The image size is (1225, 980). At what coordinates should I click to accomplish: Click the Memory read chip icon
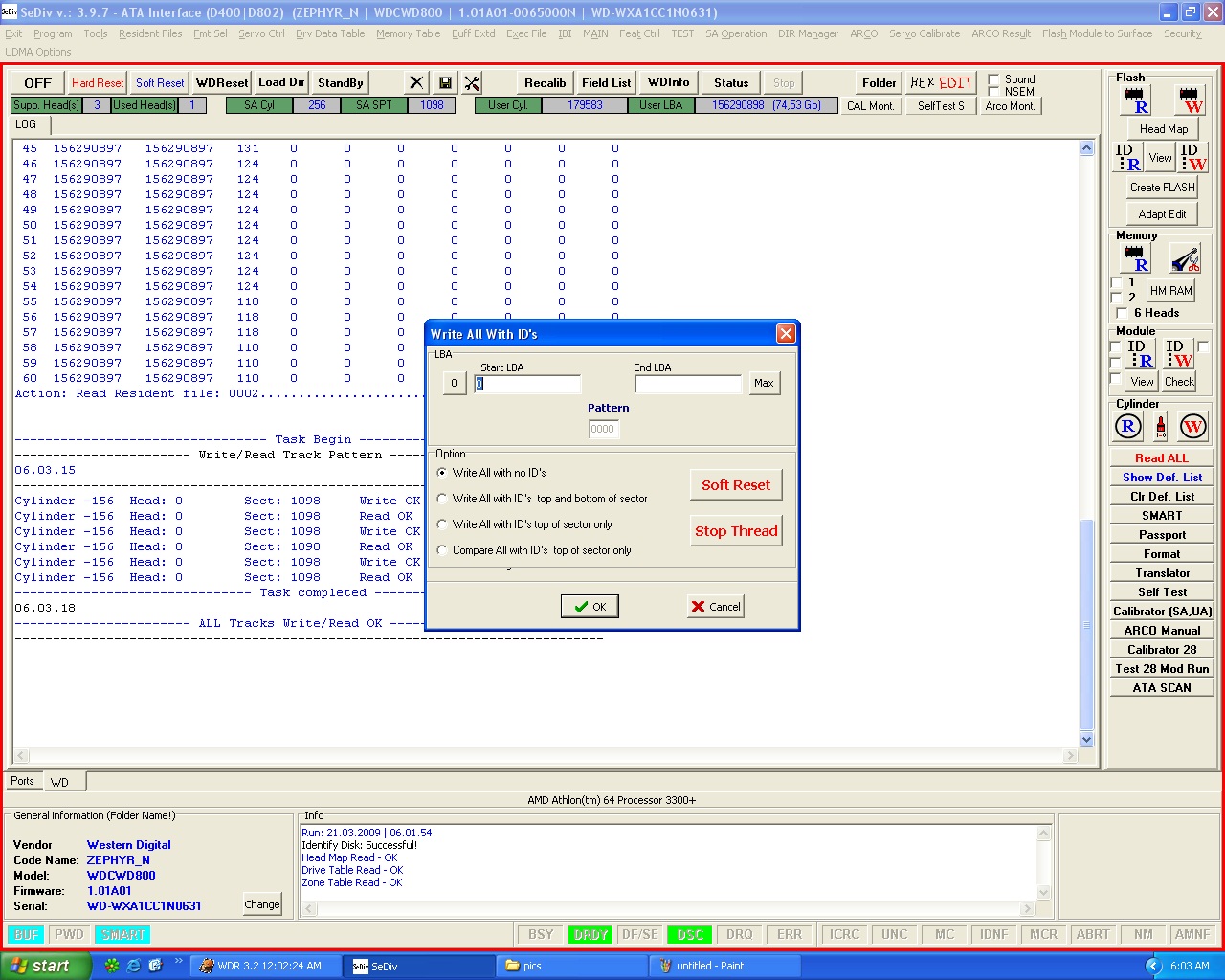coord(1136,258)
